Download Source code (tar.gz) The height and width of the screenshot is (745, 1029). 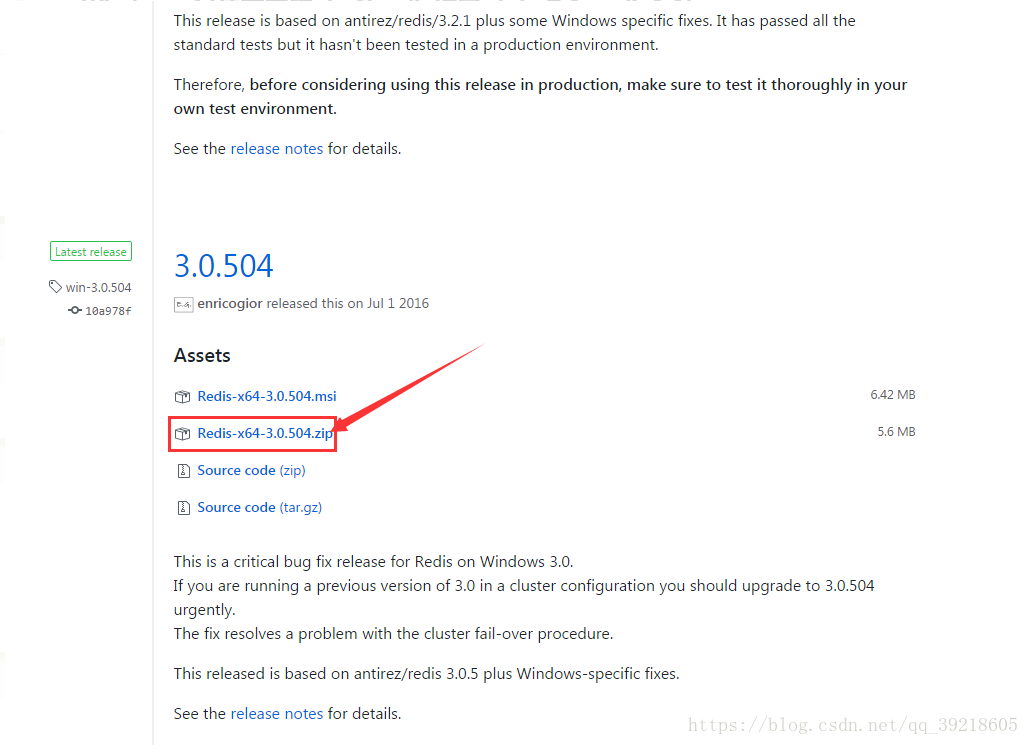(259, 507)
